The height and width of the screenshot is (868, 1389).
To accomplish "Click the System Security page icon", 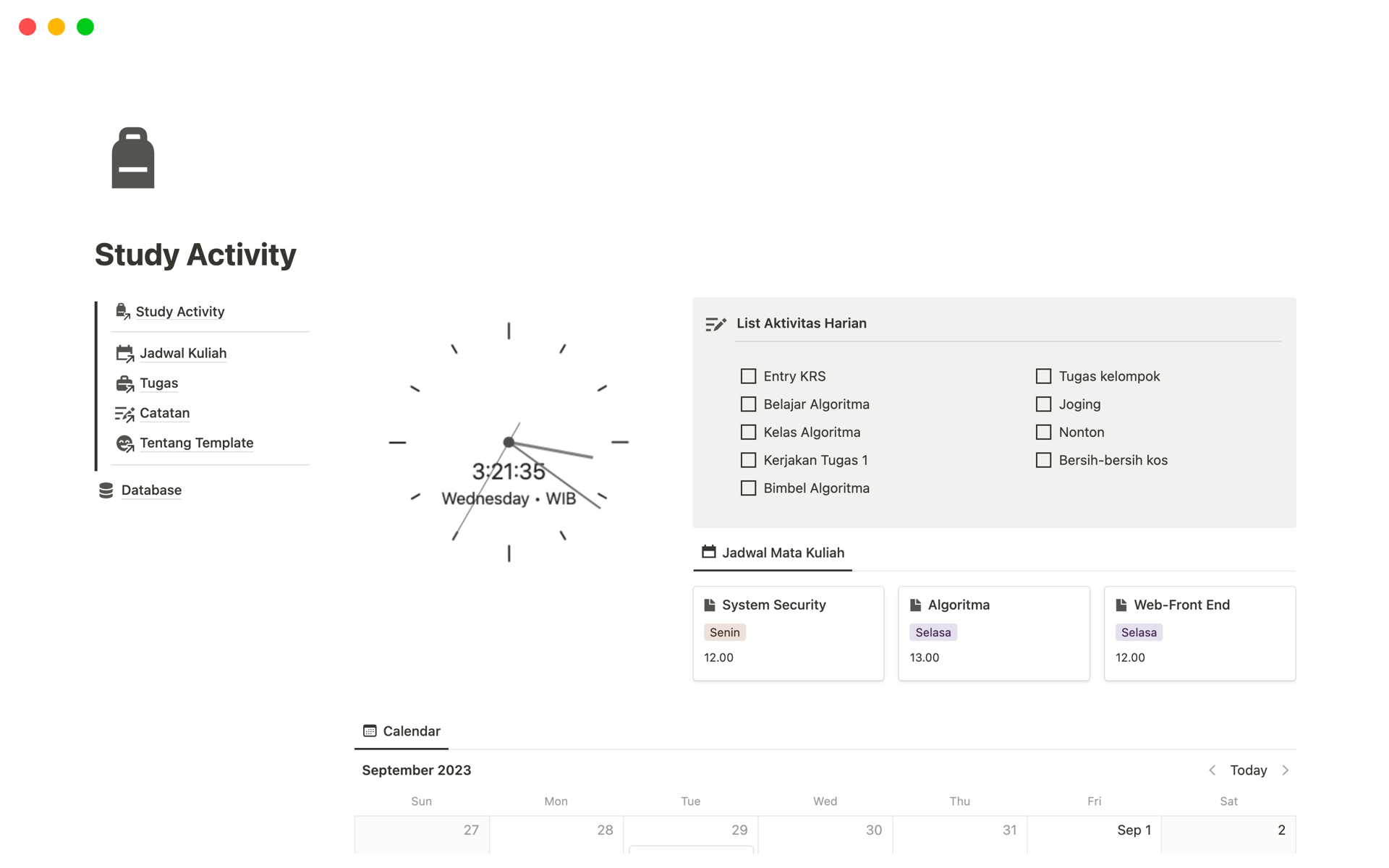I will tap(710, 605).
